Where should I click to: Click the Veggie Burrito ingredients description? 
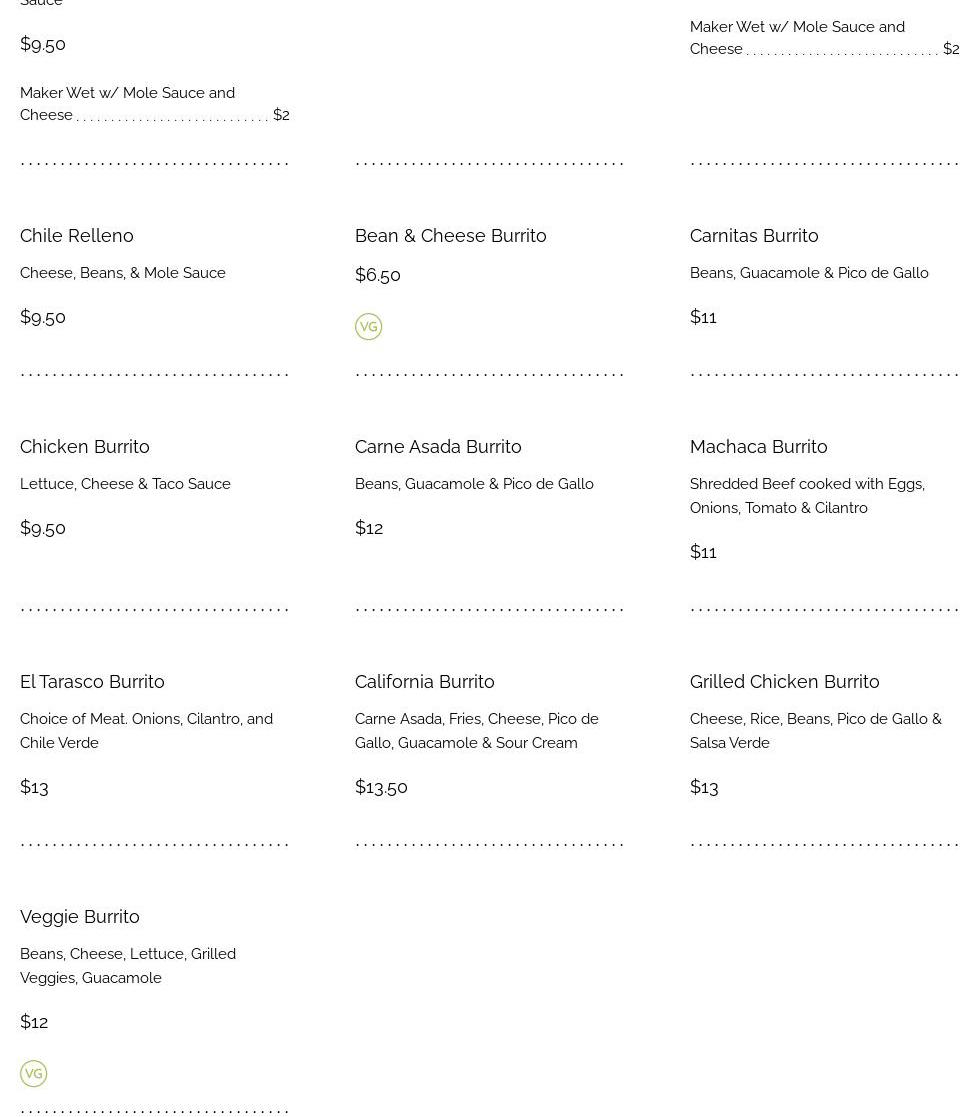(x=128, y=966)
